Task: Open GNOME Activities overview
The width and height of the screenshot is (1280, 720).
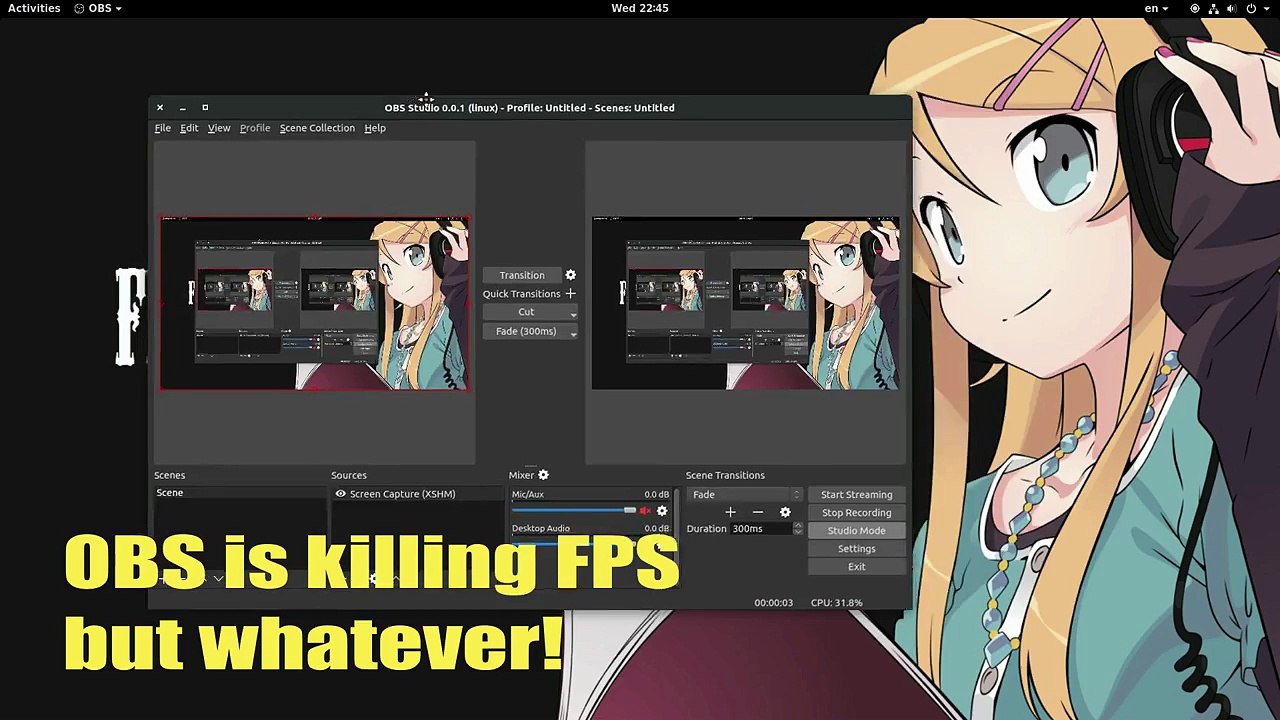Action: pos(34,8)
